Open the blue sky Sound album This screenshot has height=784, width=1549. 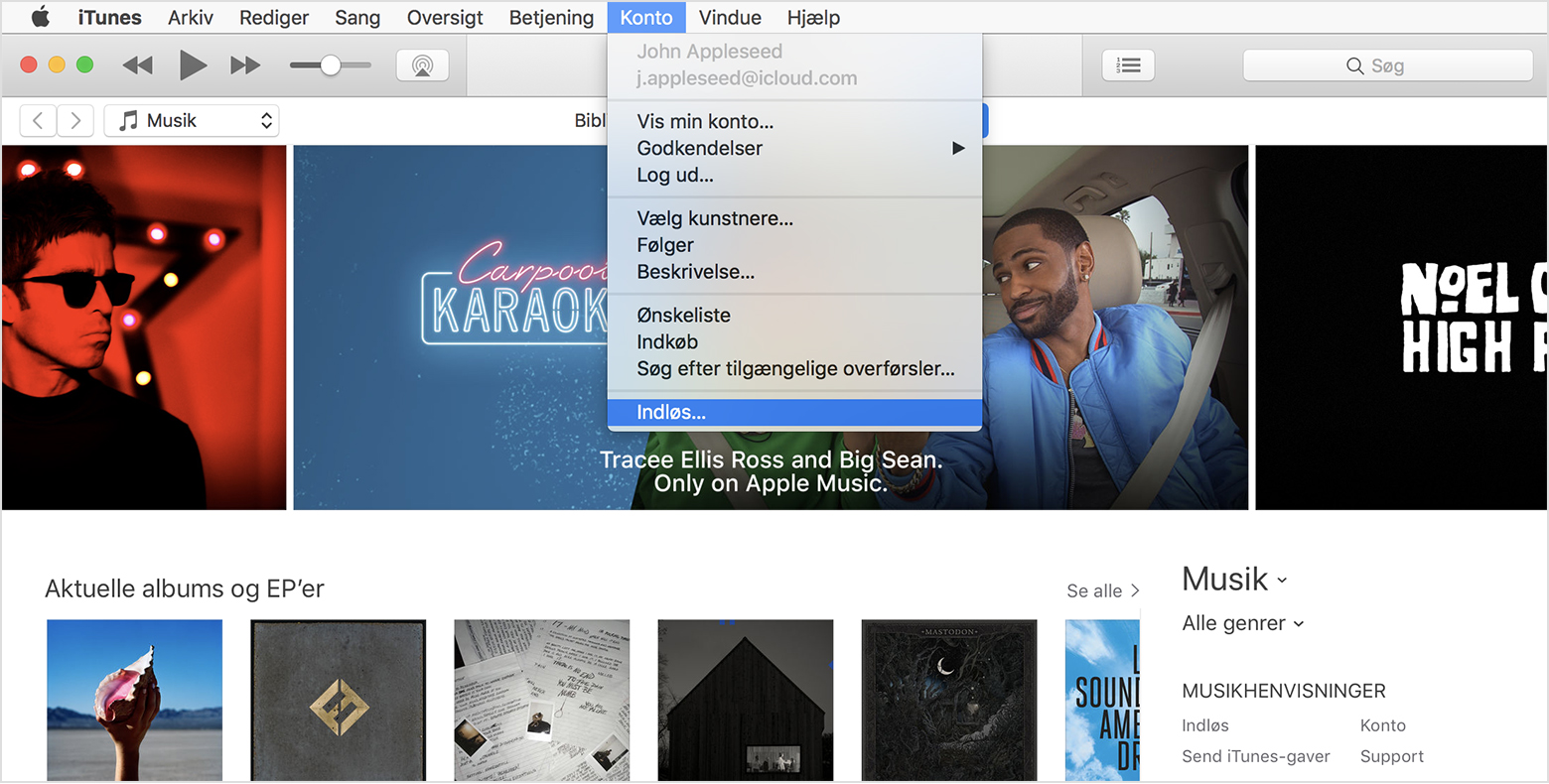[x=1102, y=701]
